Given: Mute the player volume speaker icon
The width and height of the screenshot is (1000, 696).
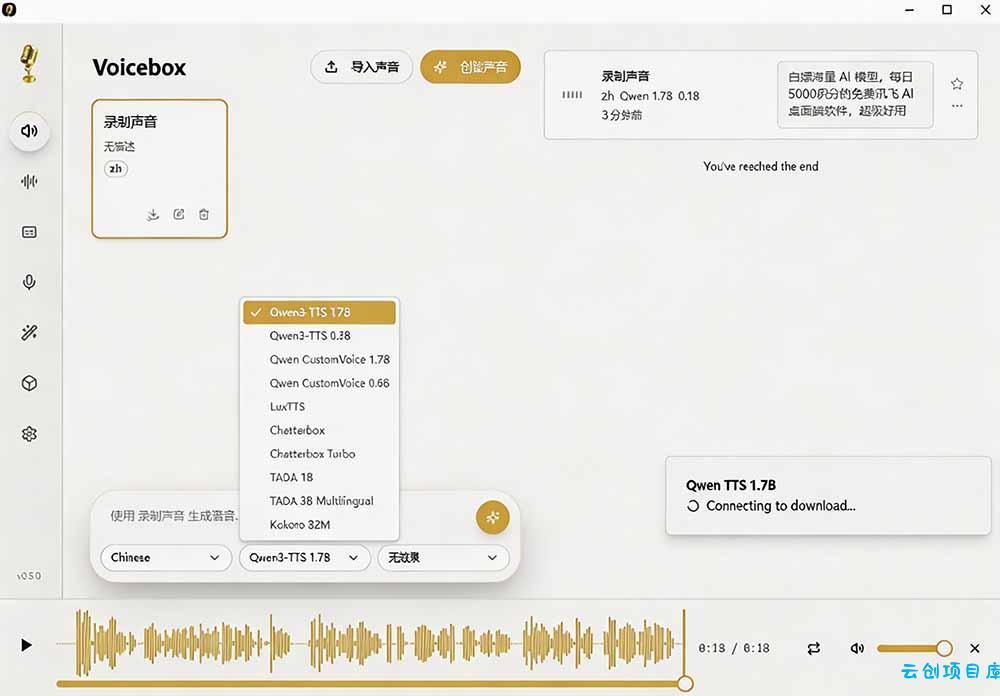Looking at the screenshot, I should click(857, 648).
